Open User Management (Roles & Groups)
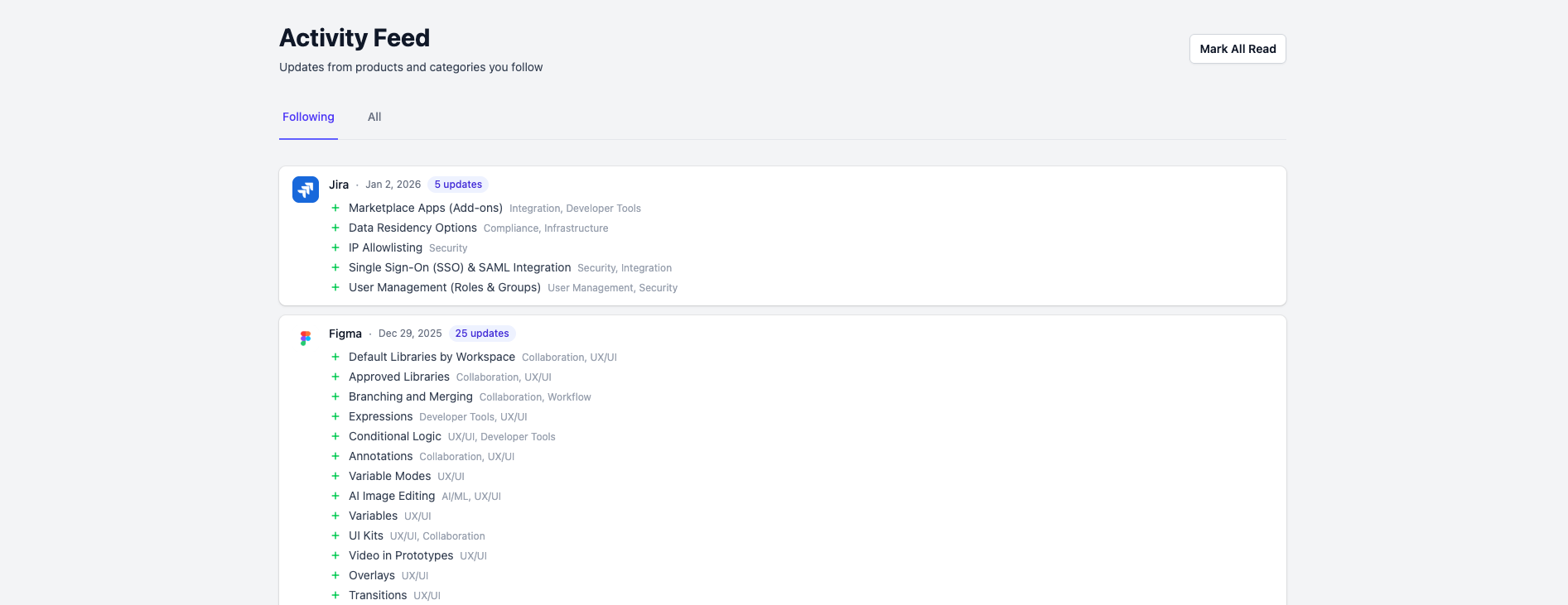Screen dimensions: 1568x605 (x=445, y=287)
